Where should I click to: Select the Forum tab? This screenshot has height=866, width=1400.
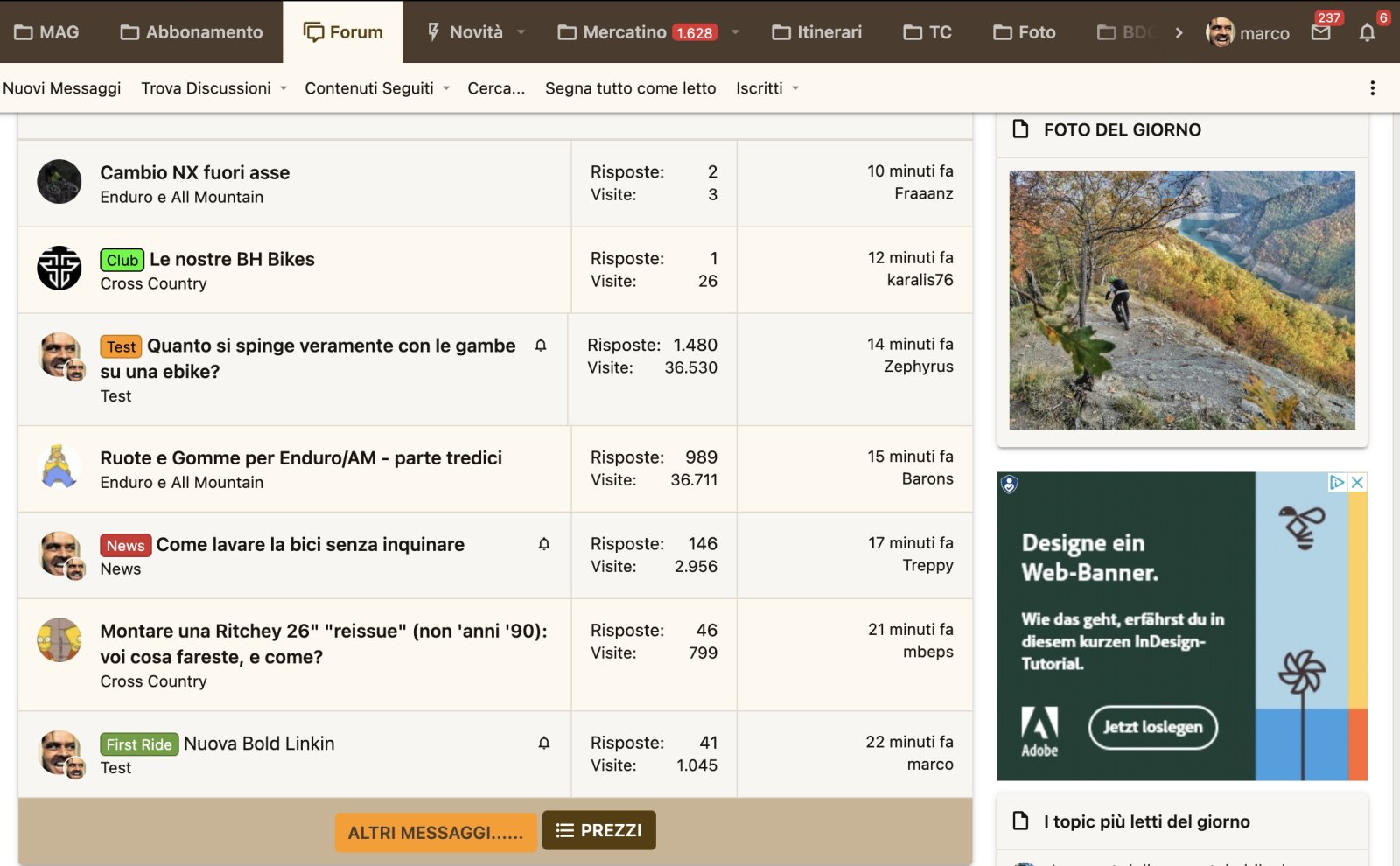[x=343, y=32]
